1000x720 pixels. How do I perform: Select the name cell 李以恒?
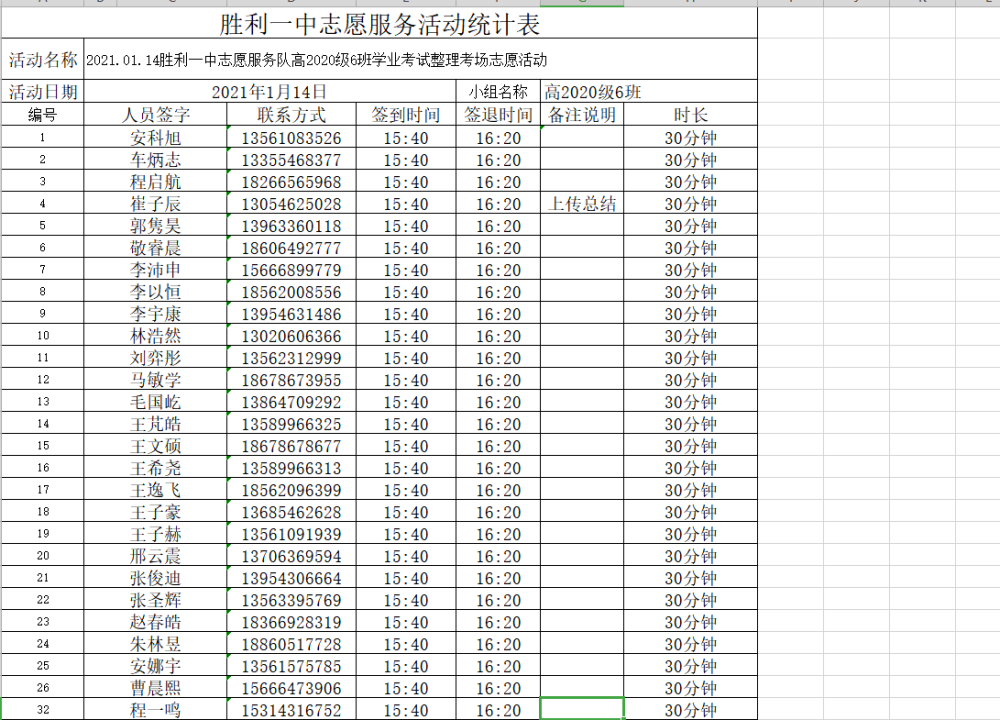click(x=156, y=291)
